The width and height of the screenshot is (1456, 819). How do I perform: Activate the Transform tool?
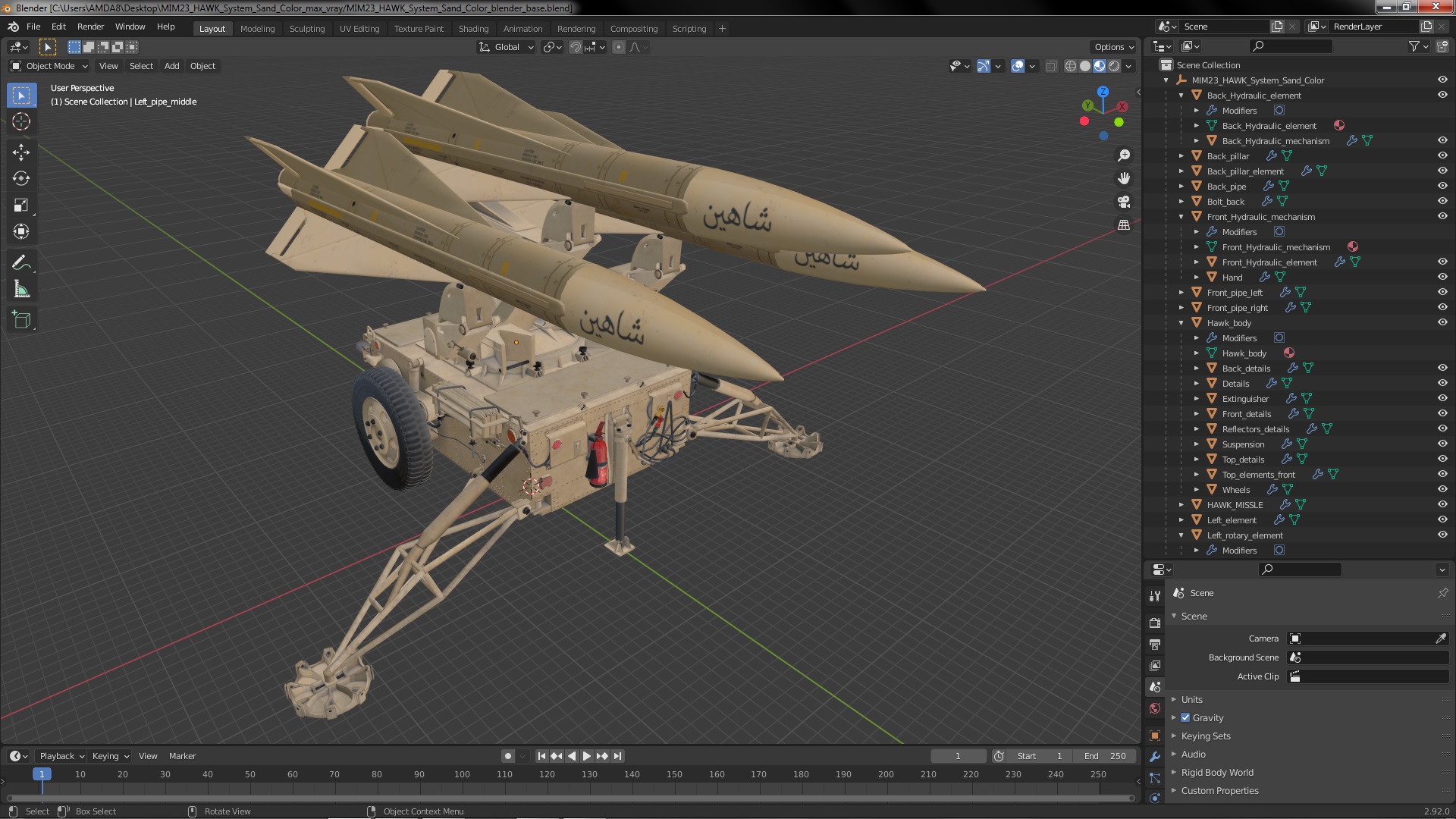(21, 231)
